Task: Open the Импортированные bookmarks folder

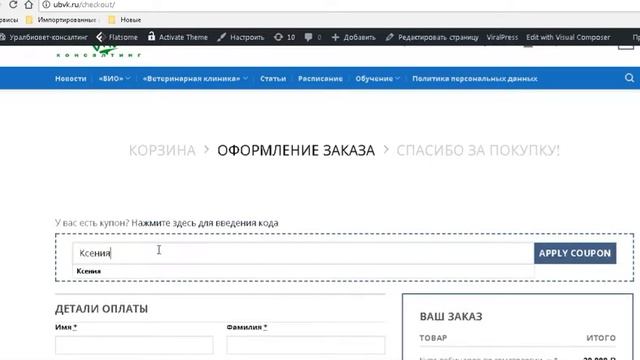Action: tap(61, 20)
